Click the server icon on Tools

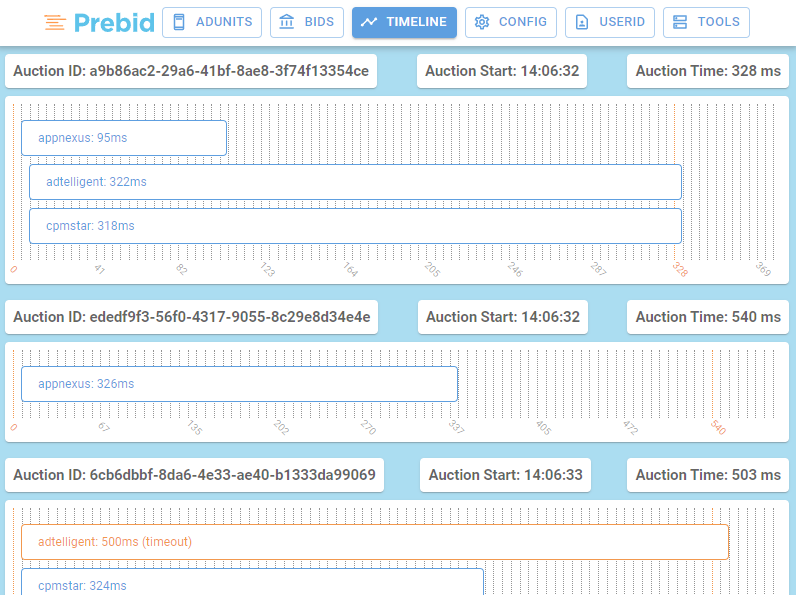pos(680,22)
